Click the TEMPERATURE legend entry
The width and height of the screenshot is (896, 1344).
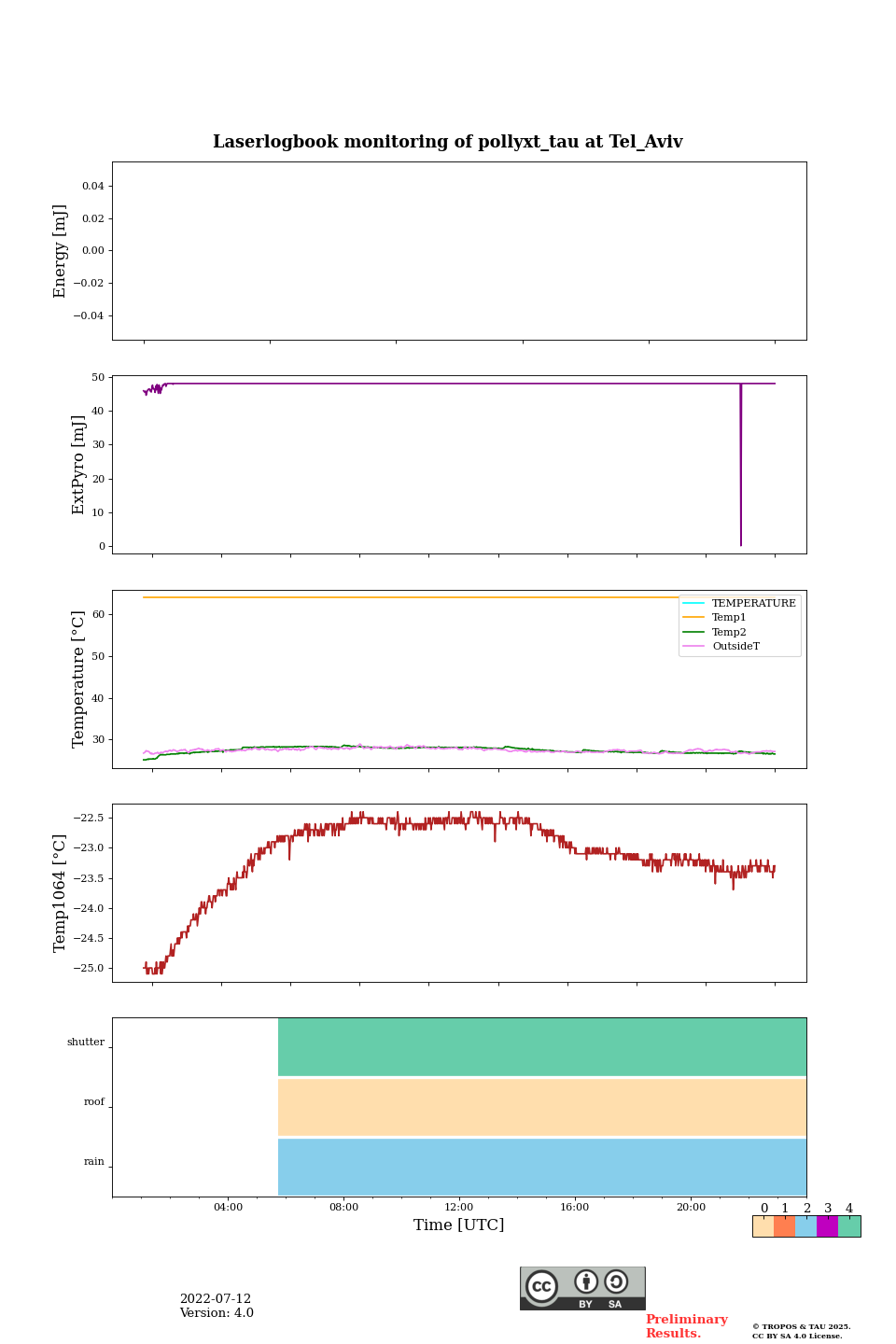[740, 603]
